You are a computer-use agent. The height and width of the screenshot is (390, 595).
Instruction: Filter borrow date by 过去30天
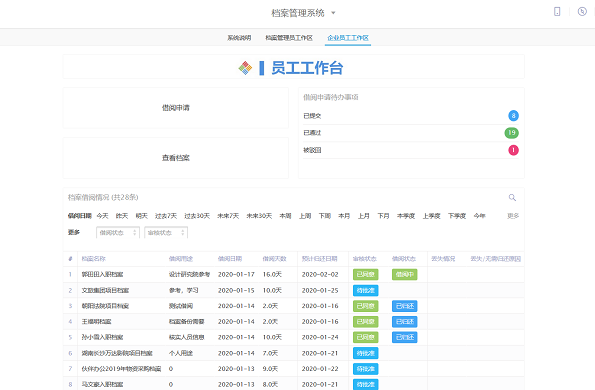(197, 216)
